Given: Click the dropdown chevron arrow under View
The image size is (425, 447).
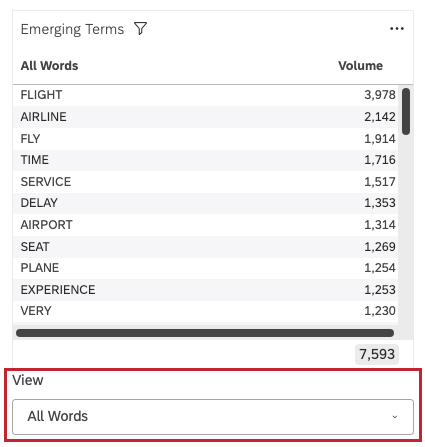Looking at the screenshot, I should [x=395, y=417].
